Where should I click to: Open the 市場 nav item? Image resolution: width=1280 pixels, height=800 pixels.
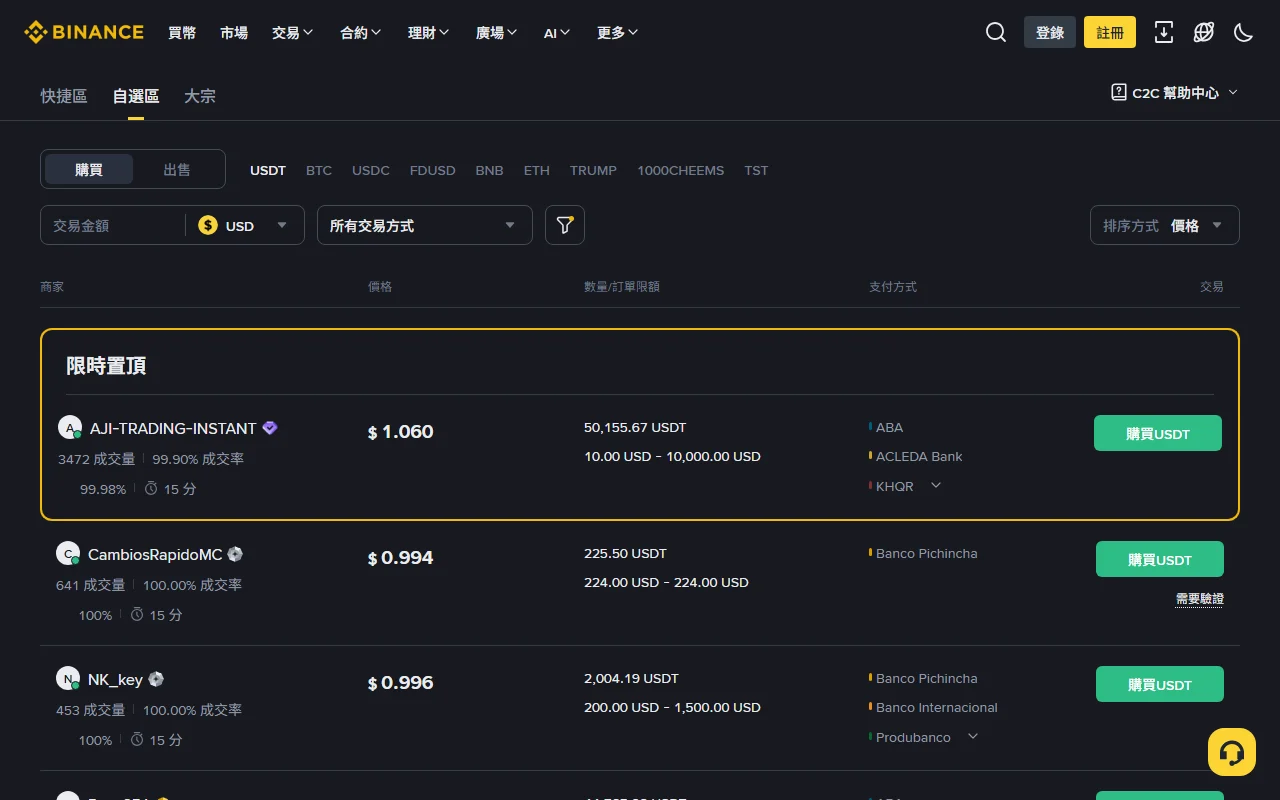click(x=234, y=32)
